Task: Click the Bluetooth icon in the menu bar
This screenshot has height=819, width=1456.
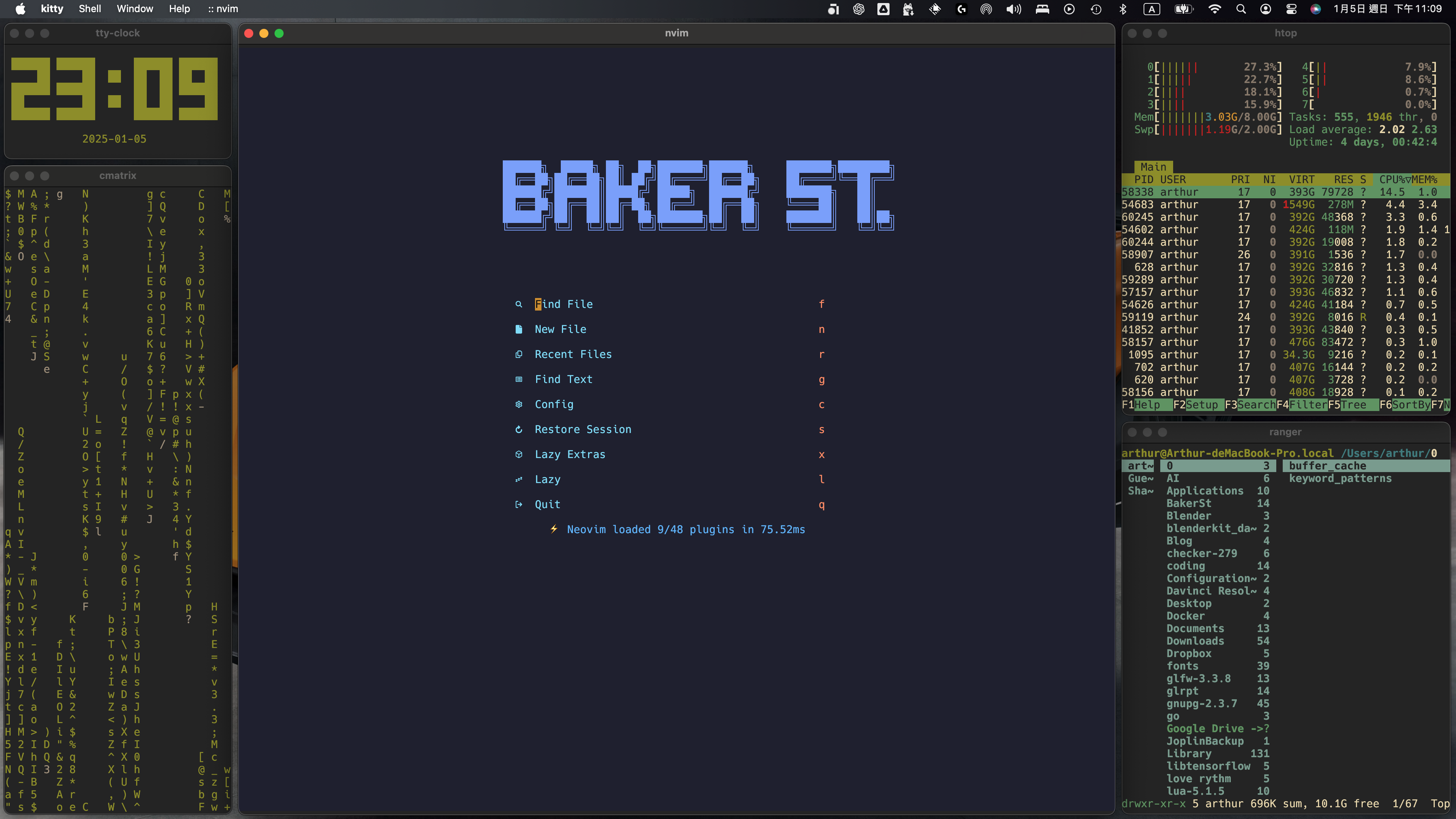Action: 1122,9
